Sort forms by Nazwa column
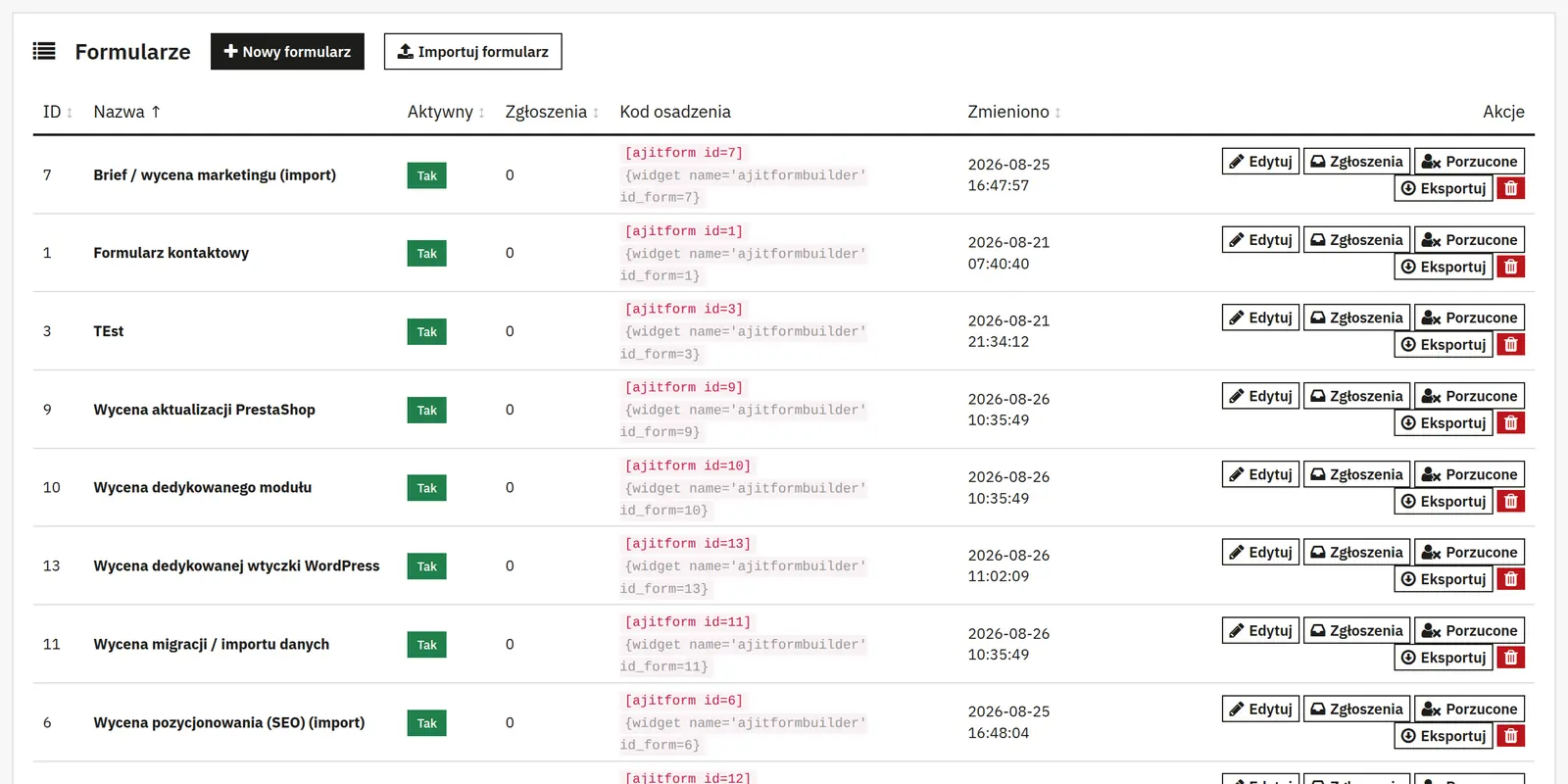1568x784 pixels. point(126,112)
